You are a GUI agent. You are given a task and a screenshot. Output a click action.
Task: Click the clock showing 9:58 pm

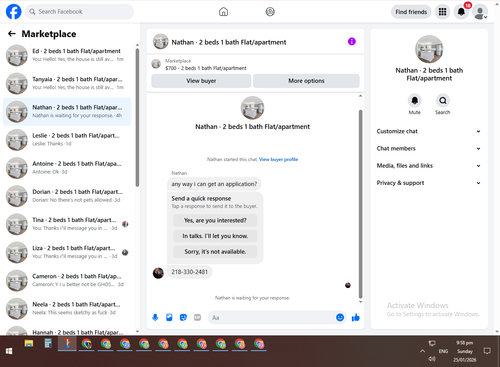[x=464, y=343]
